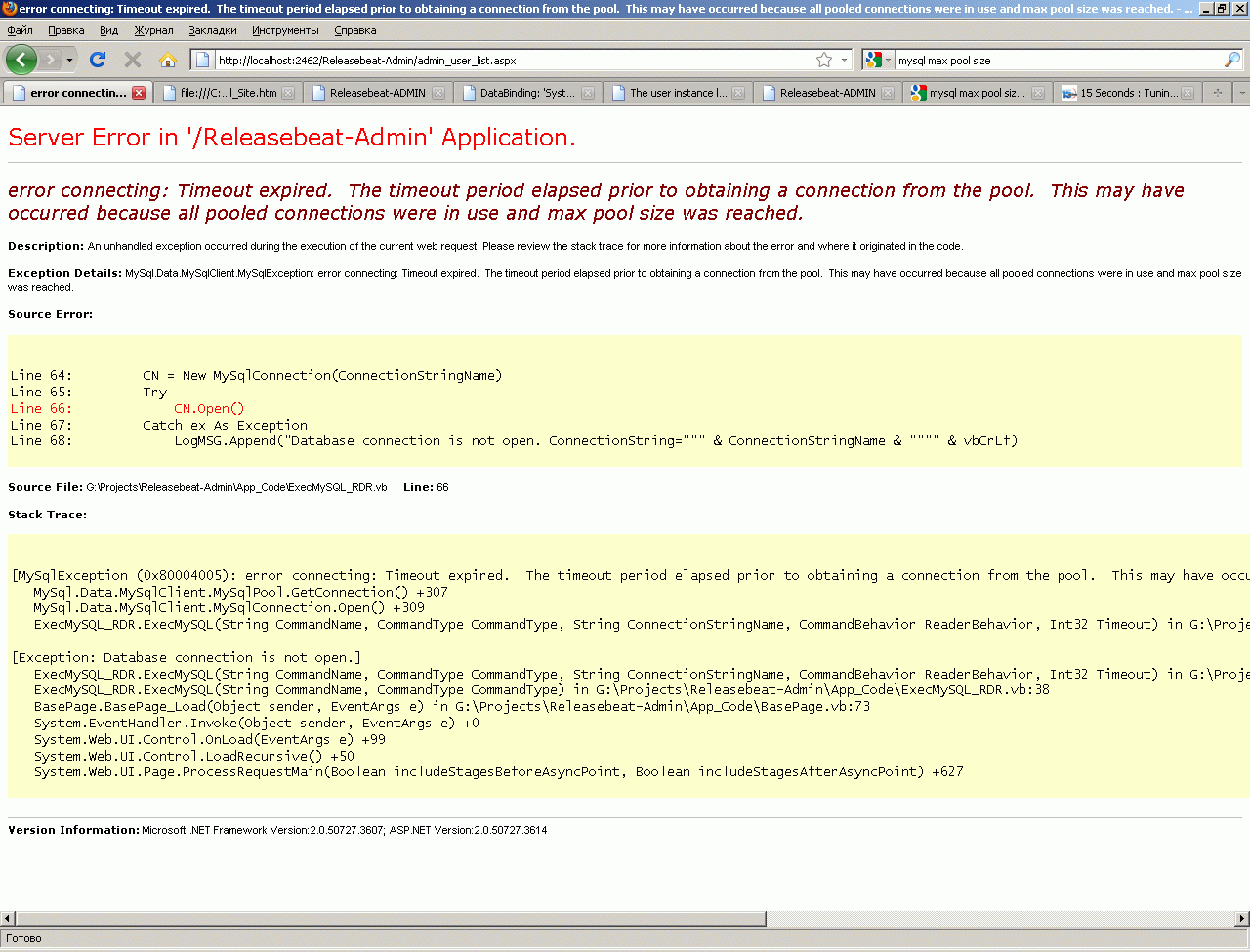This screenshot has height=952, width=1250.
Task: Reload the current page
Action: pyautogui.click(x=98, y=60)
